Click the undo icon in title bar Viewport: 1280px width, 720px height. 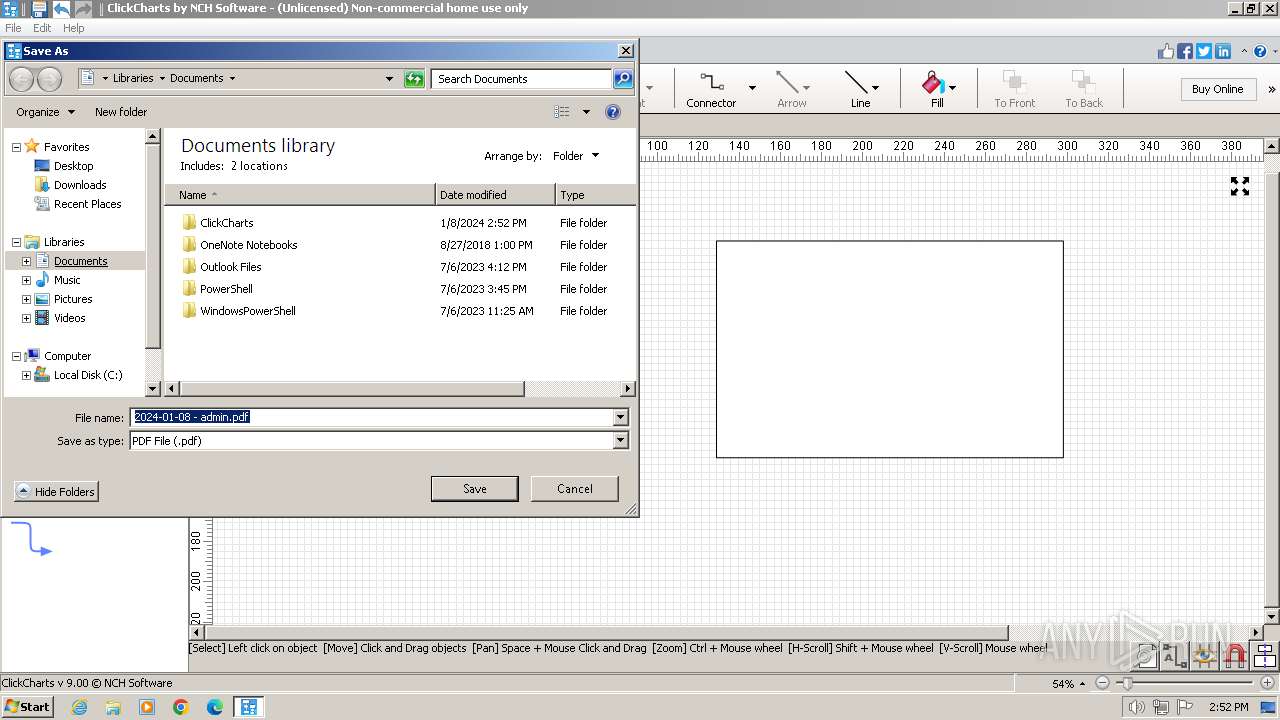[61, 9]
